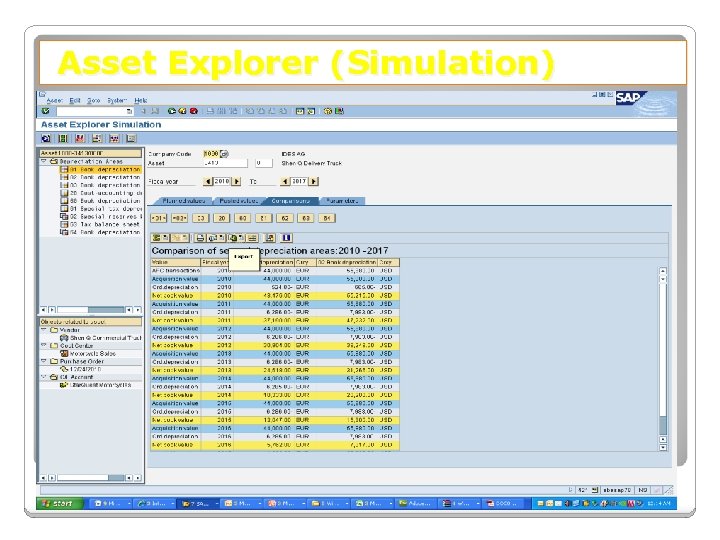Collapse the Cost Center folder
The image size is (720, 540).
(44, 345)
